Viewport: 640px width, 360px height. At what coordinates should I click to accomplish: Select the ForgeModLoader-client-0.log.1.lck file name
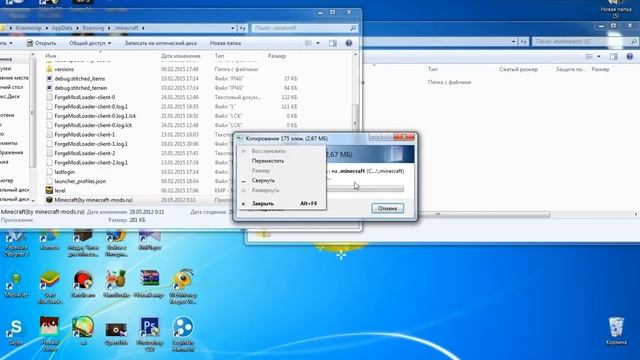[x=95, y=116]
